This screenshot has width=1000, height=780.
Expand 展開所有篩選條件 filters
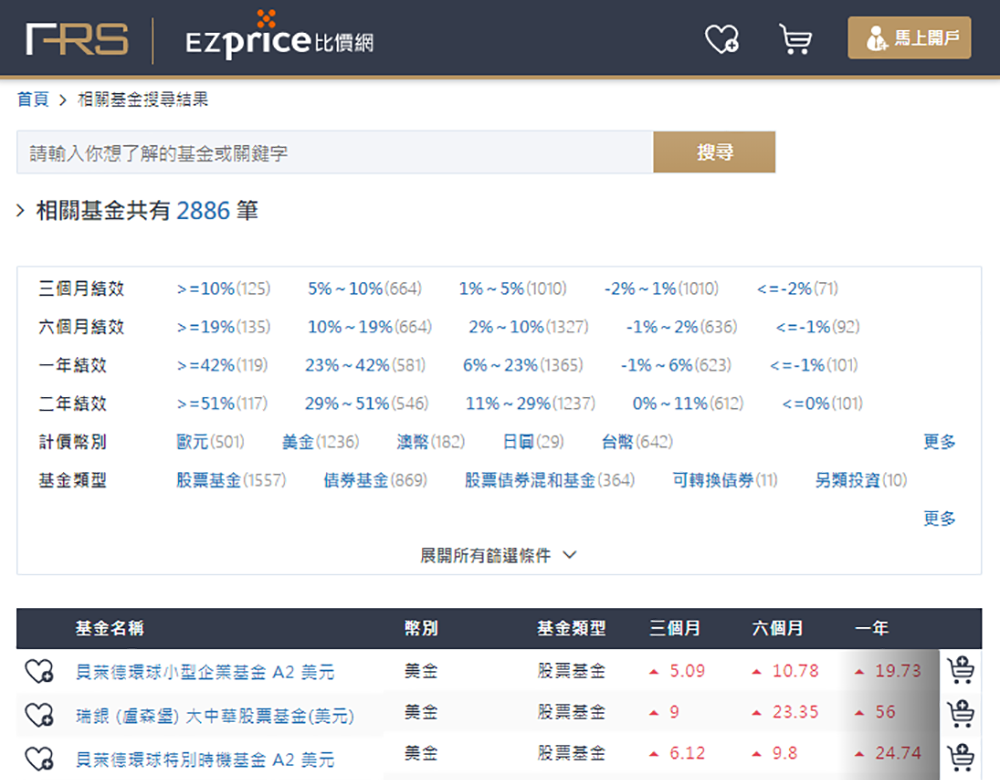tap(498, 556)
